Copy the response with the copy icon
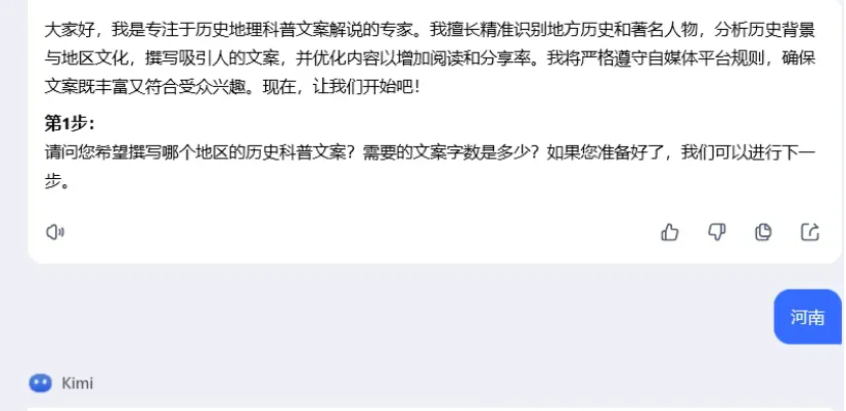Viewport: 846px width, 411px height. (763, 232)
